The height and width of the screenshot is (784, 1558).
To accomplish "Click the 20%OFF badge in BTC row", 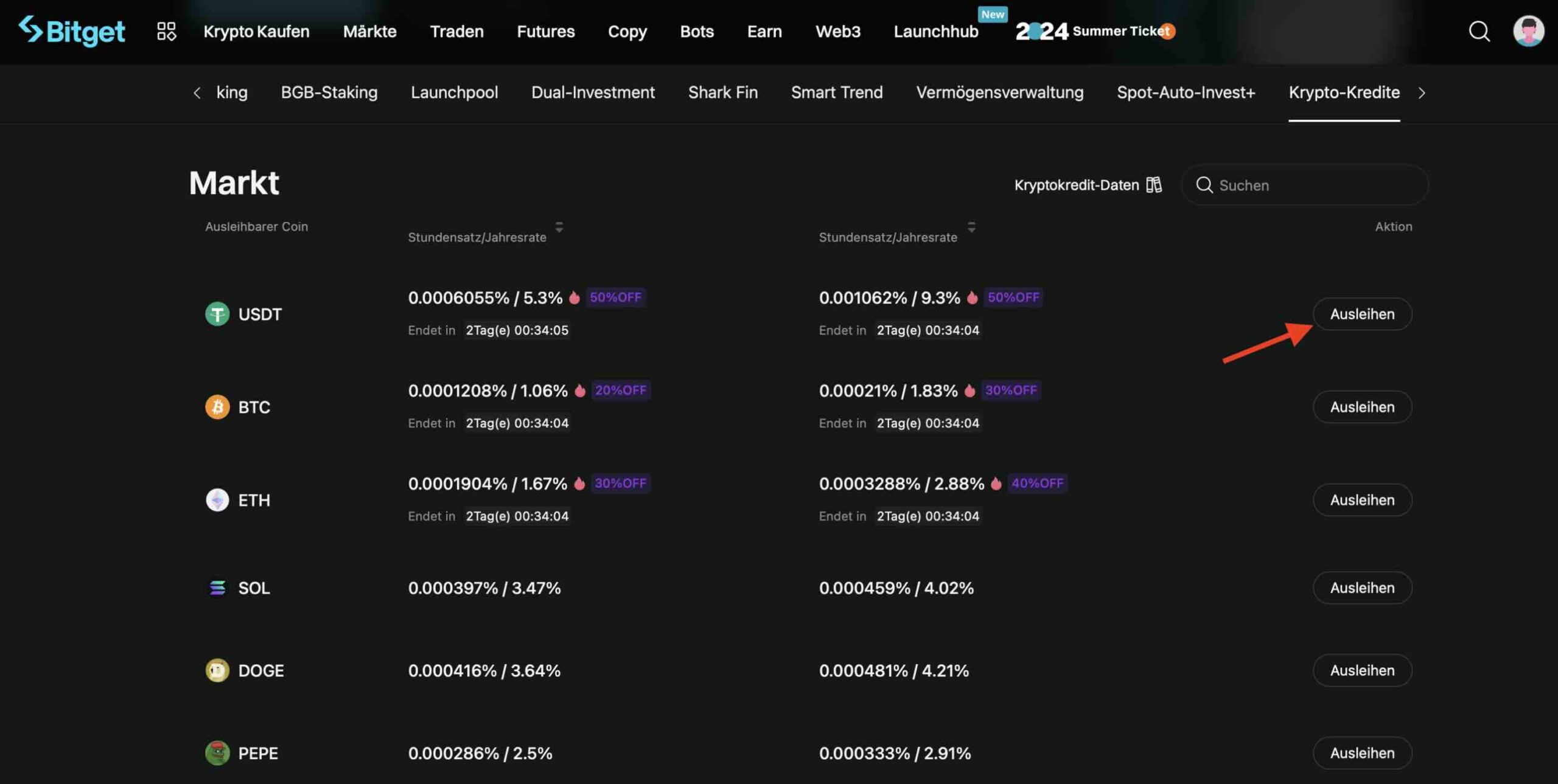I will pyautogui.click(x=621, y=390).
